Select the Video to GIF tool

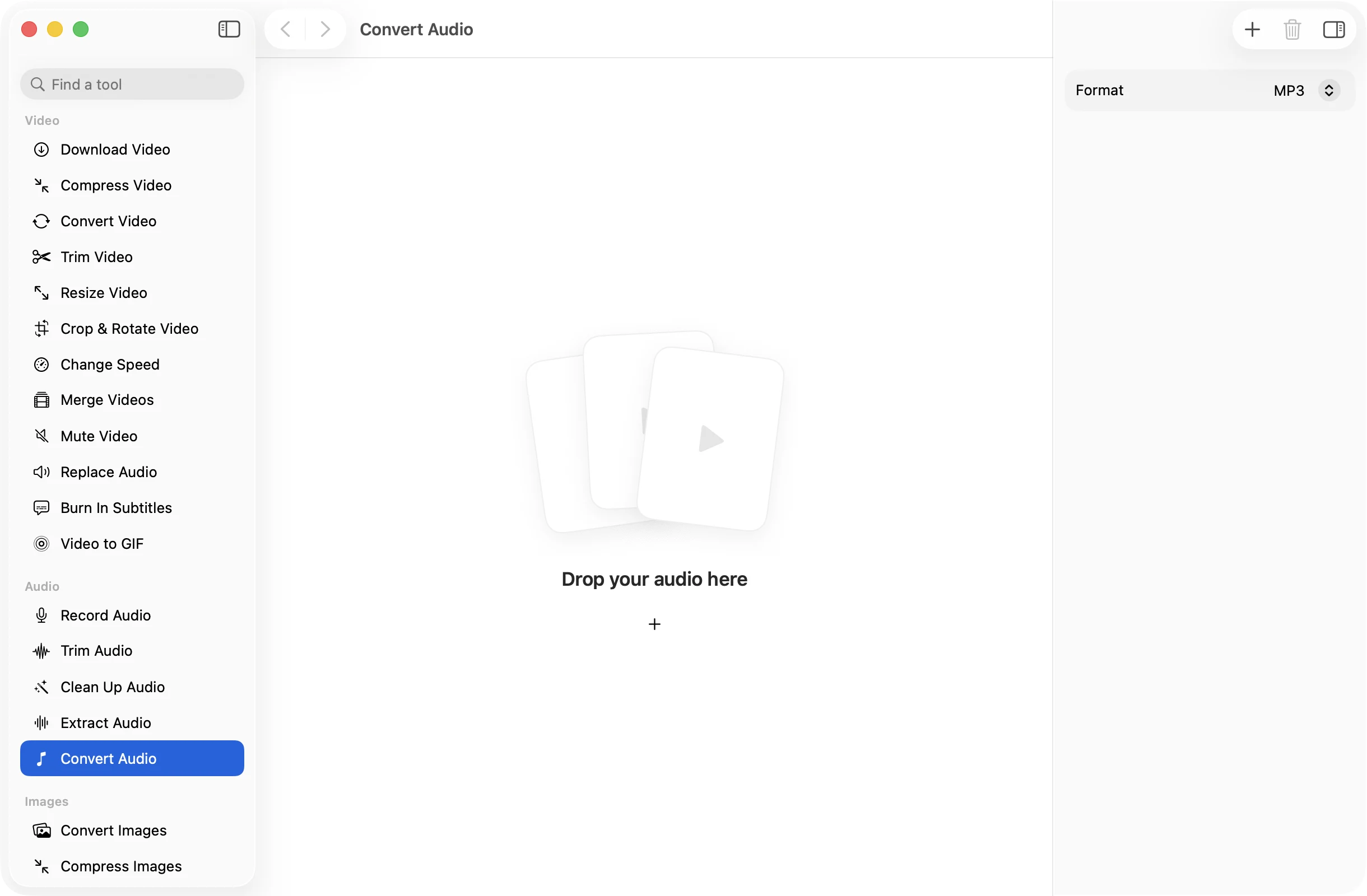point(132,544)
